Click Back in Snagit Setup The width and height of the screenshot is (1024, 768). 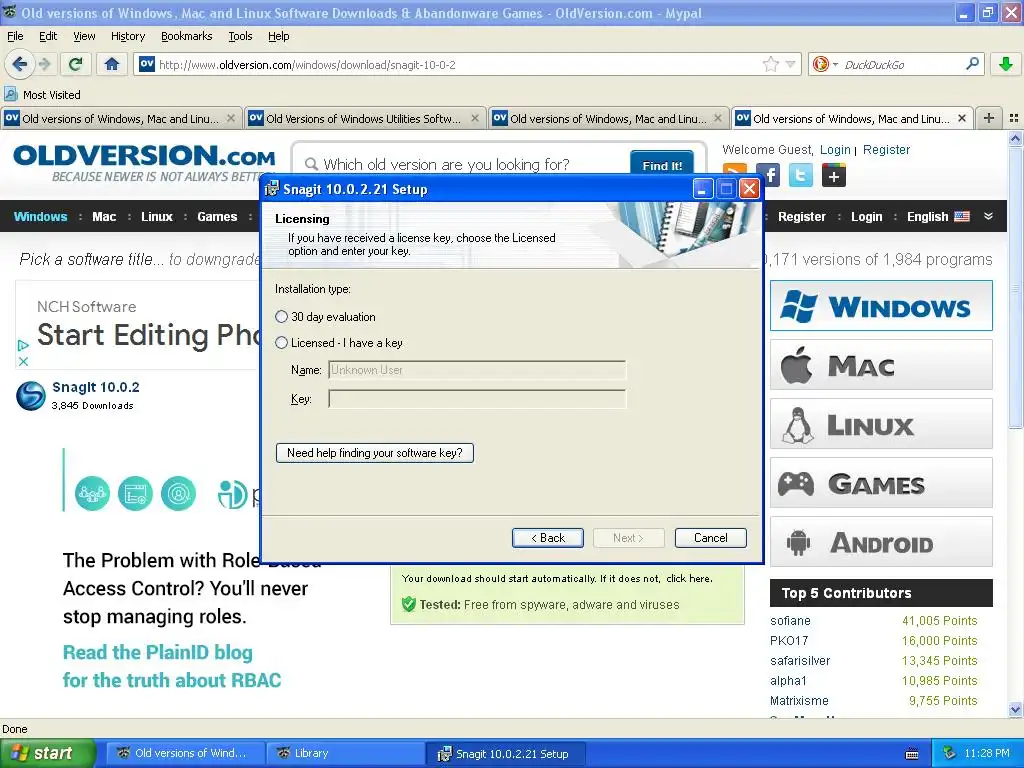548,537
